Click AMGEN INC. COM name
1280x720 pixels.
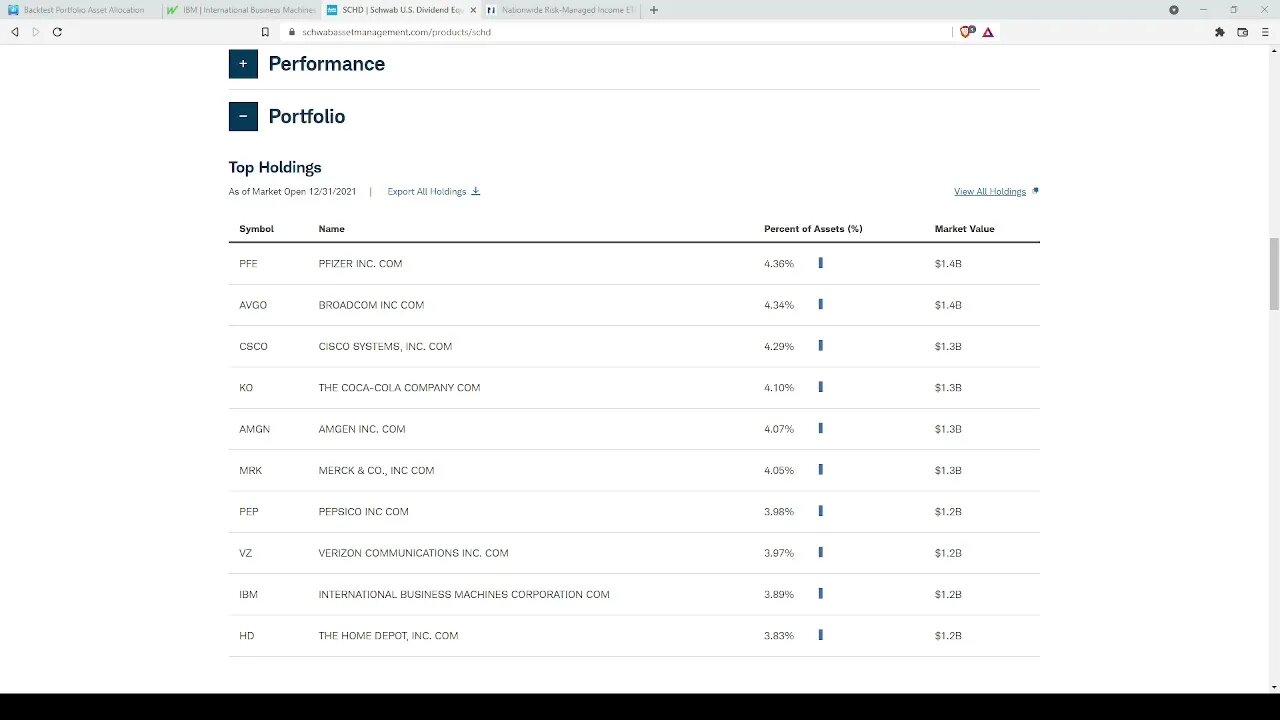tap(362, 429)
